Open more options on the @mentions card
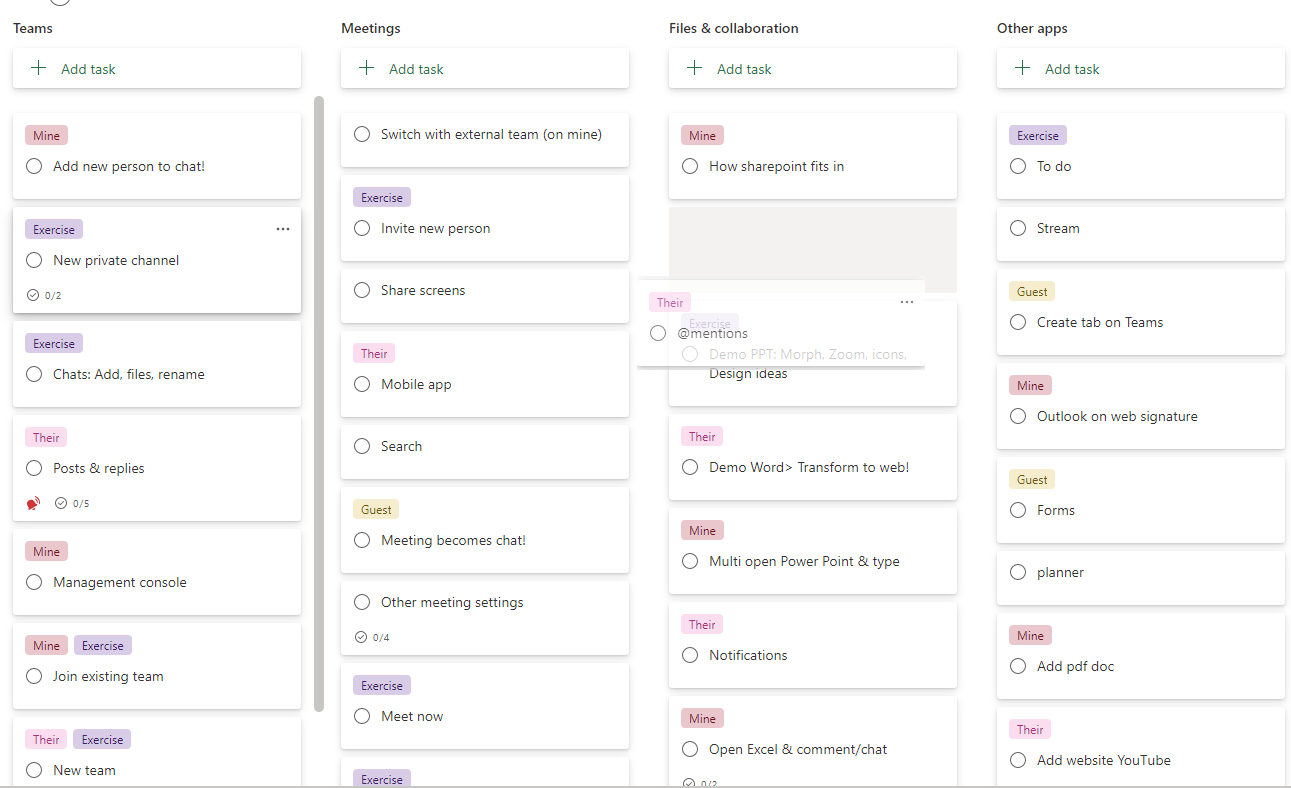The image size is (1291, 788). [907, 302]
